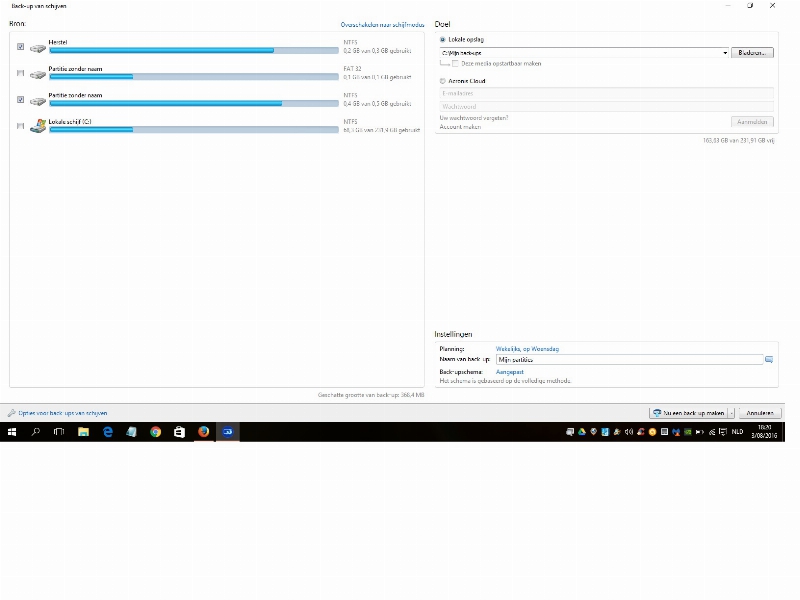Click the Bladeren... browse button
Viewport: 800px width, 600px height.
(753, 52)
